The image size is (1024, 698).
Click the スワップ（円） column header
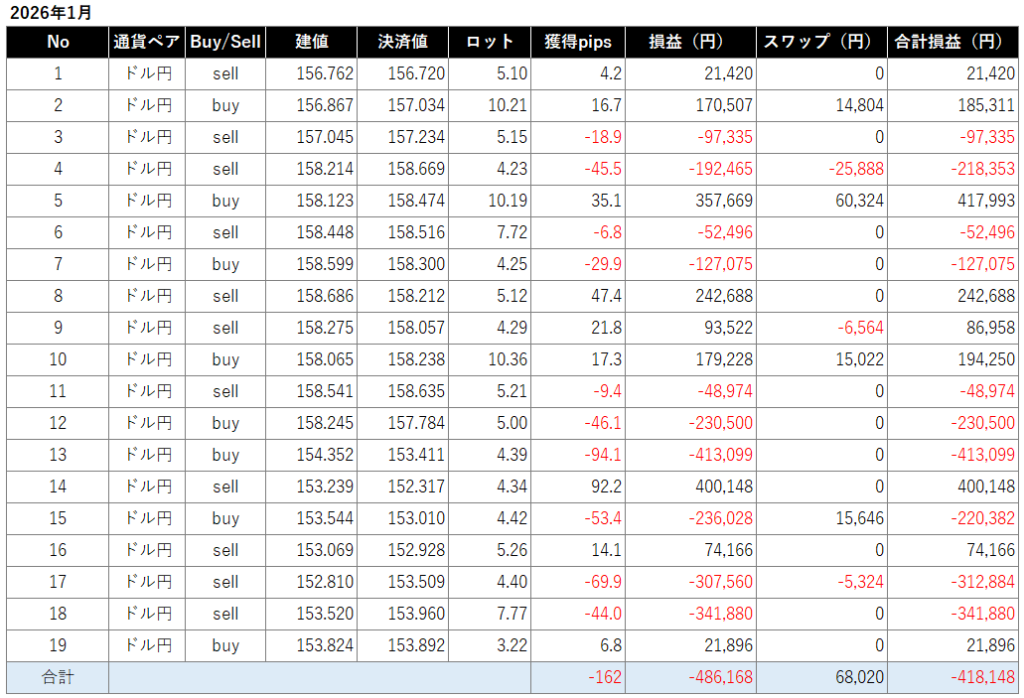click(x=821, y=42)
